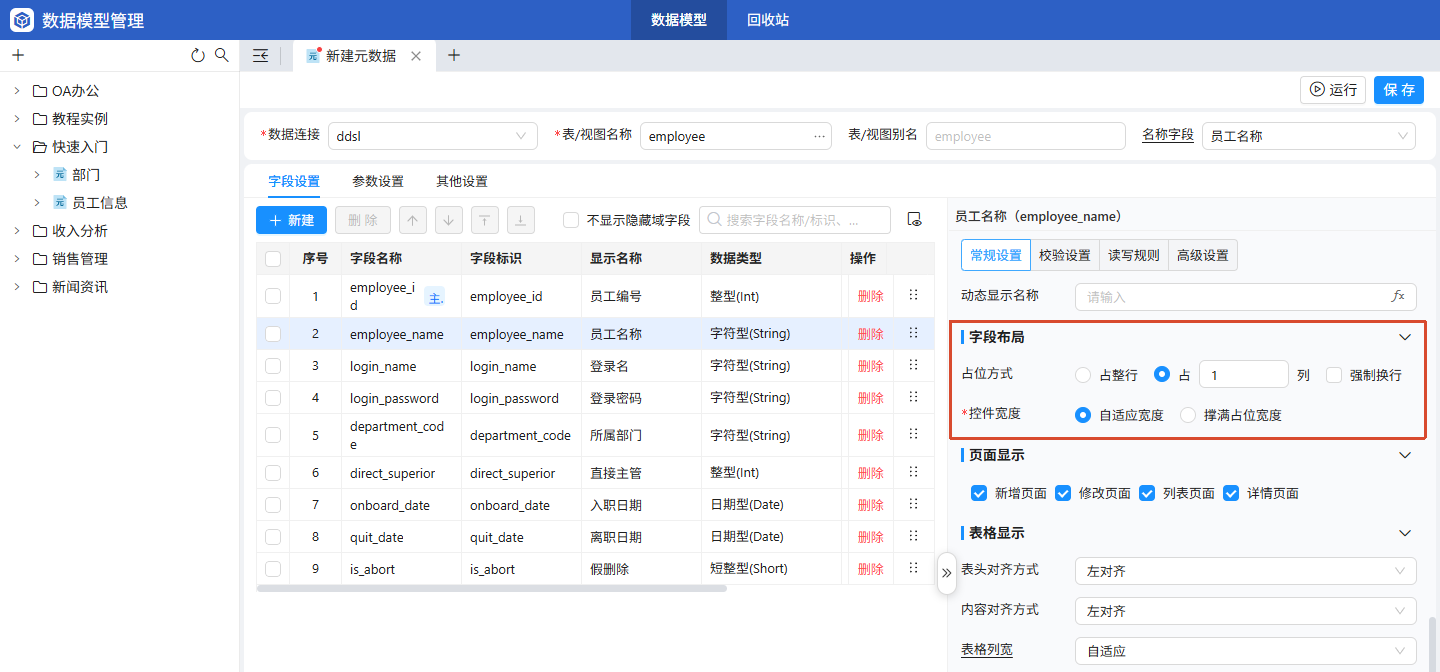The image size is (1440, 672).
Task: Select the 占整行 radio option
Action: (1083, 375)
